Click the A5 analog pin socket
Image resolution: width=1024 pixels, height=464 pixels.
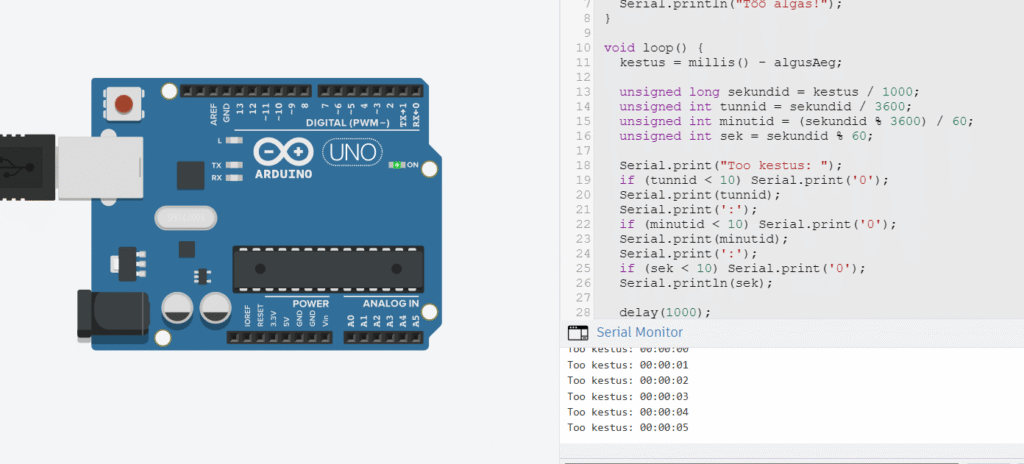coord(416,337)
